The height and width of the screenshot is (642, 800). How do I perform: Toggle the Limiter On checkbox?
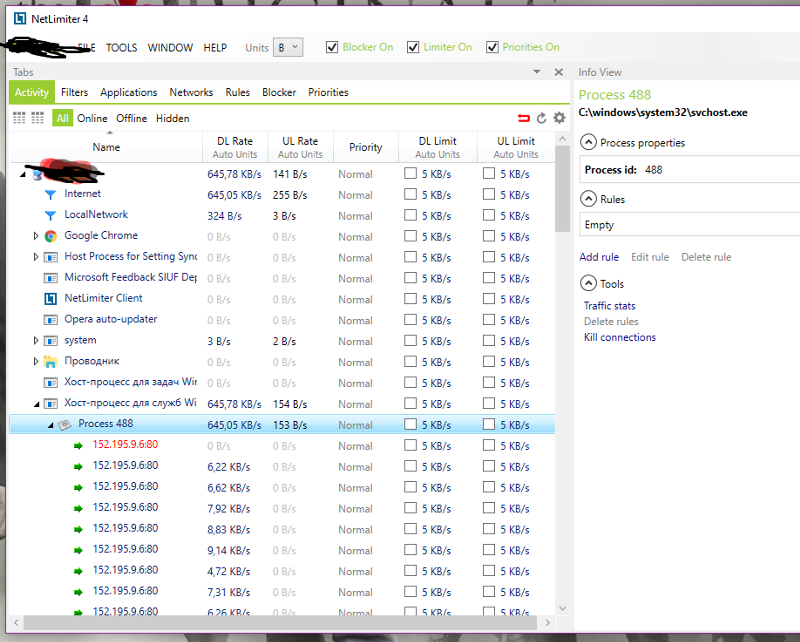click(413, 47)
